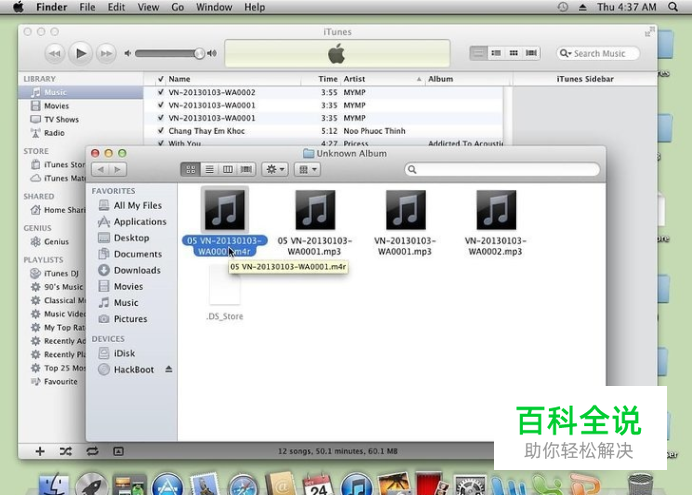Open the View menu

pos(148,7)
